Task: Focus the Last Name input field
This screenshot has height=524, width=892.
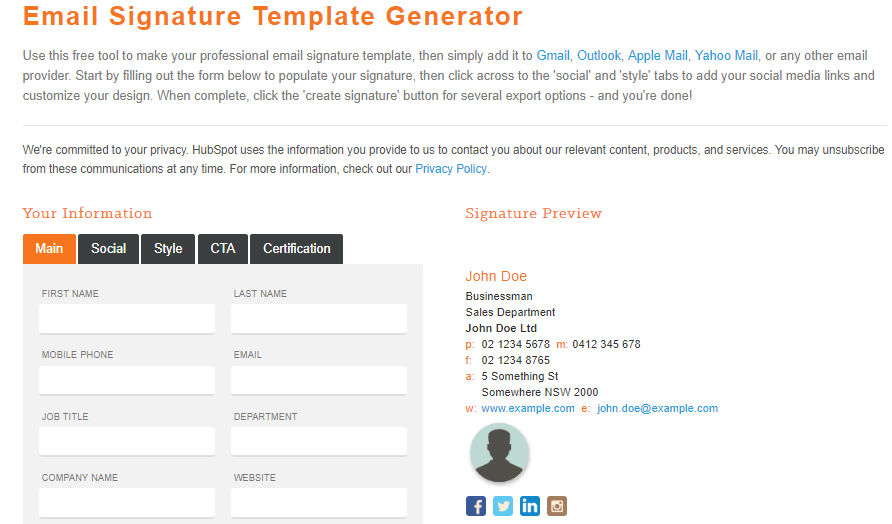Action: coord(319,319)
